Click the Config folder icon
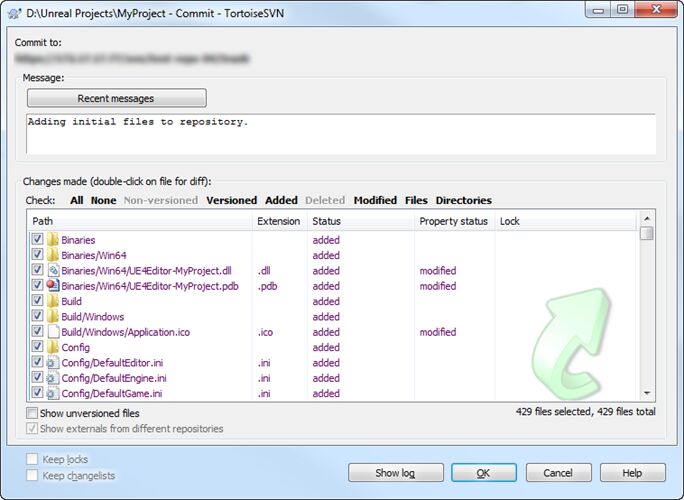 [53, 347]
